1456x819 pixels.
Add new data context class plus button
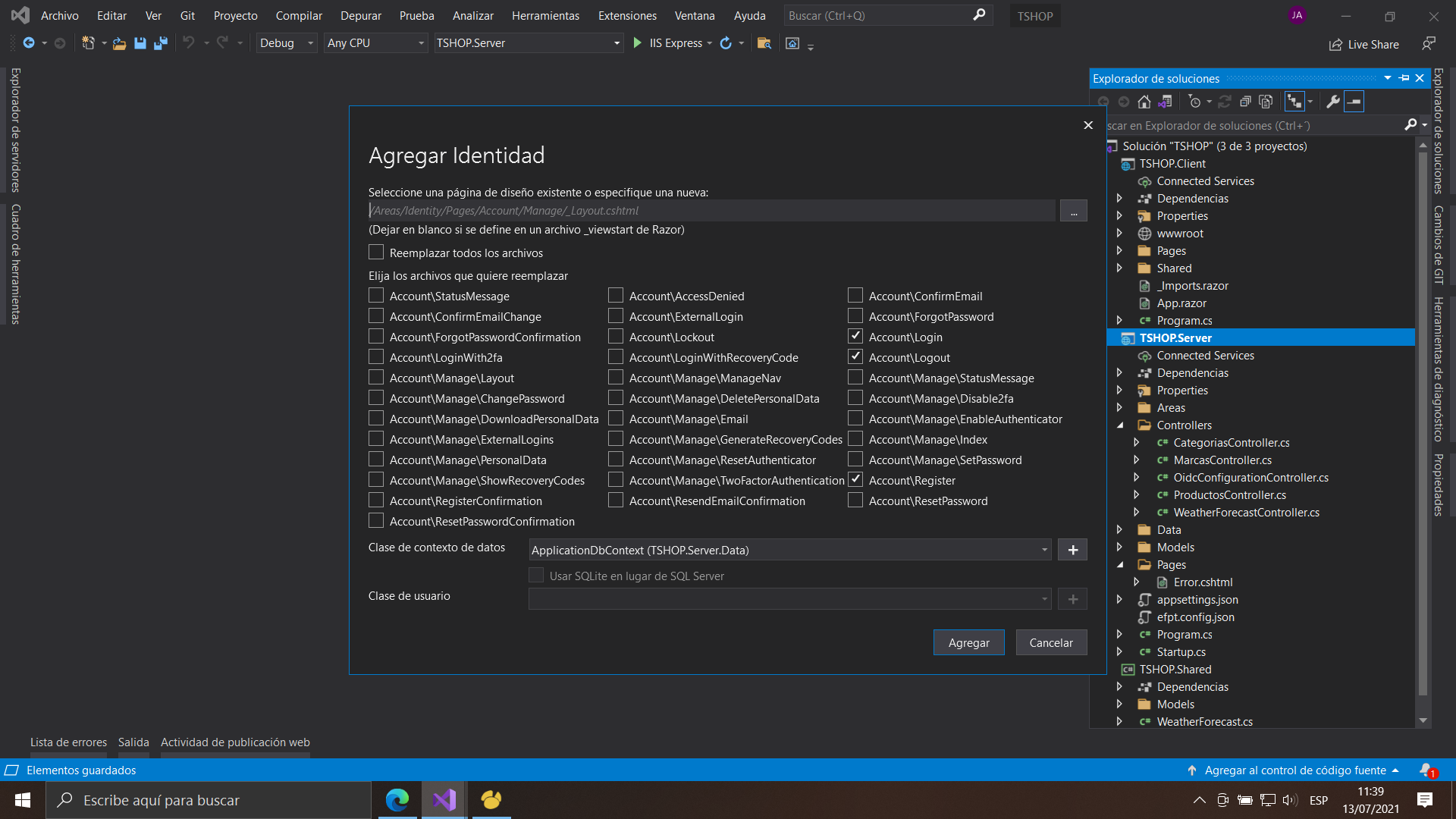(x=1073, y=550)
